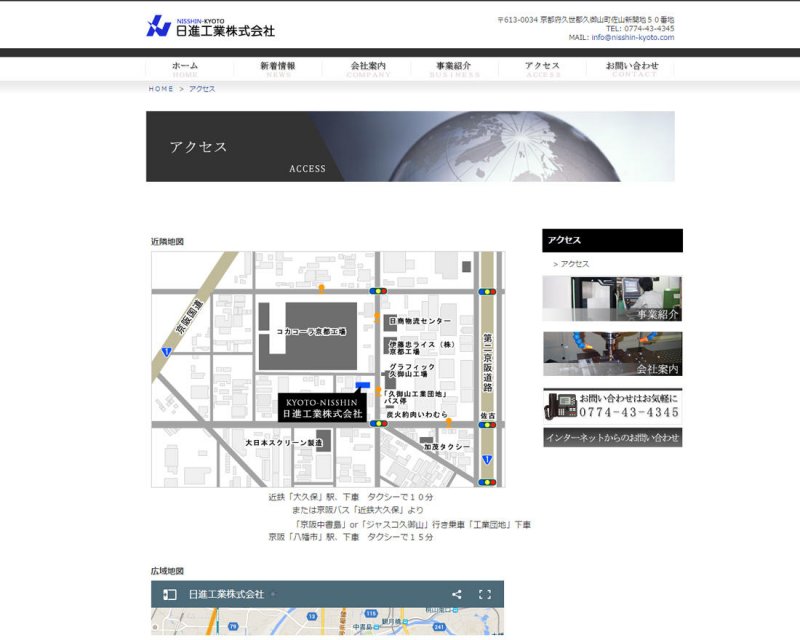The image size is (800, 640).
Task: Open the ホーム navigation menu item
Action: (185, 69)
